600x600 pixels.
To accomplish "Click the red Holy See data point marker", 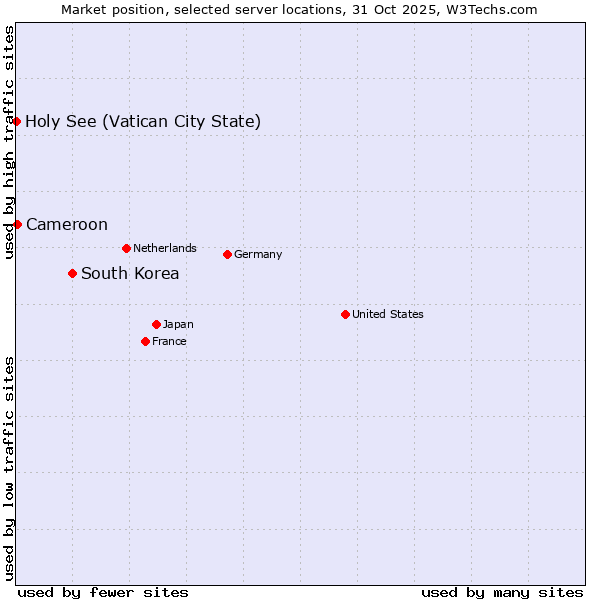I will click(x=17, y=121).
